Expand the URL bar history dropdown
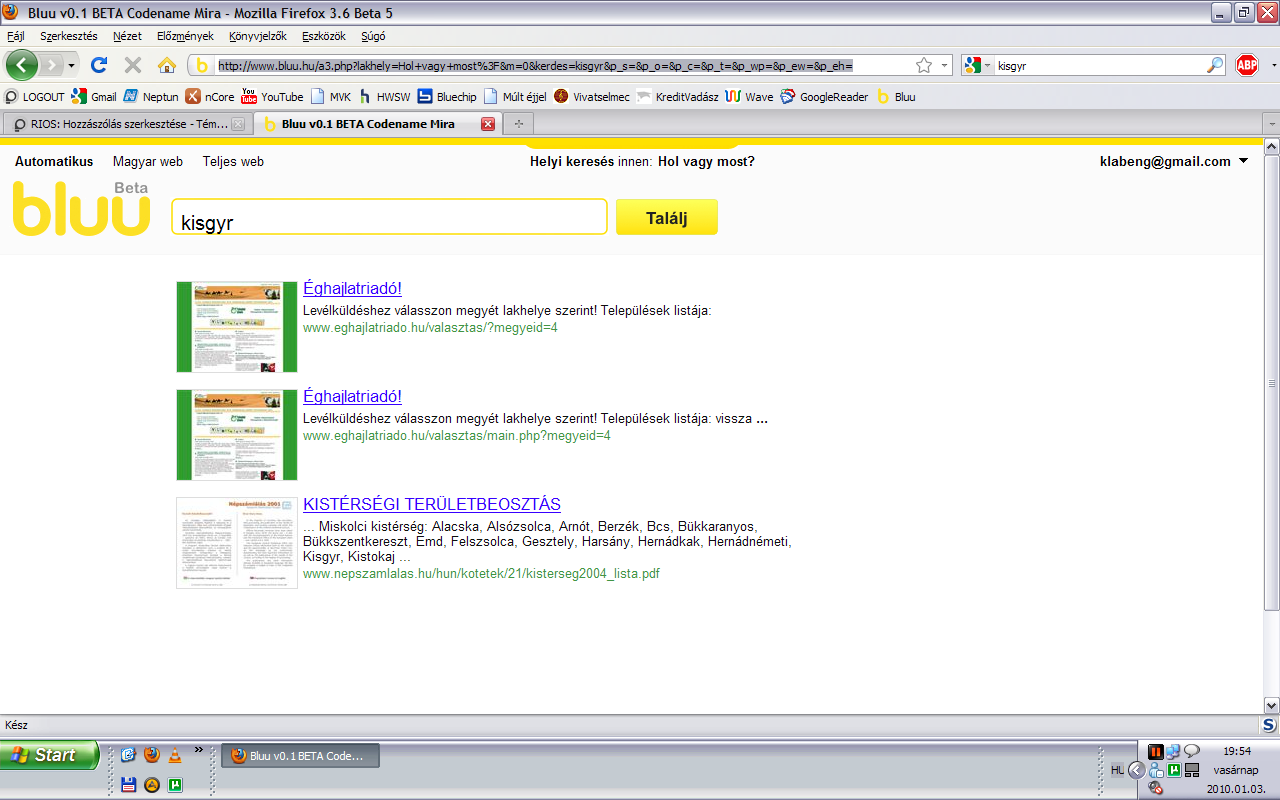 (946, 65)
